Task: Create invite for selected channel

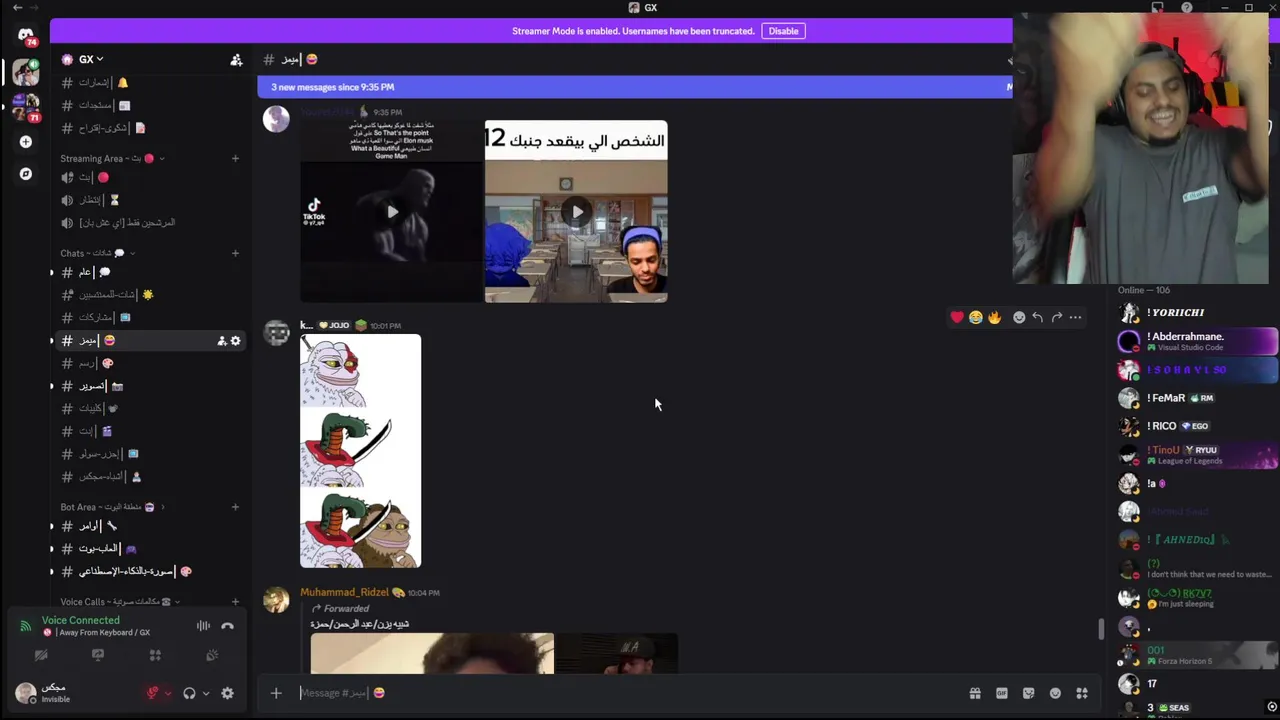Action: [221, 341]
